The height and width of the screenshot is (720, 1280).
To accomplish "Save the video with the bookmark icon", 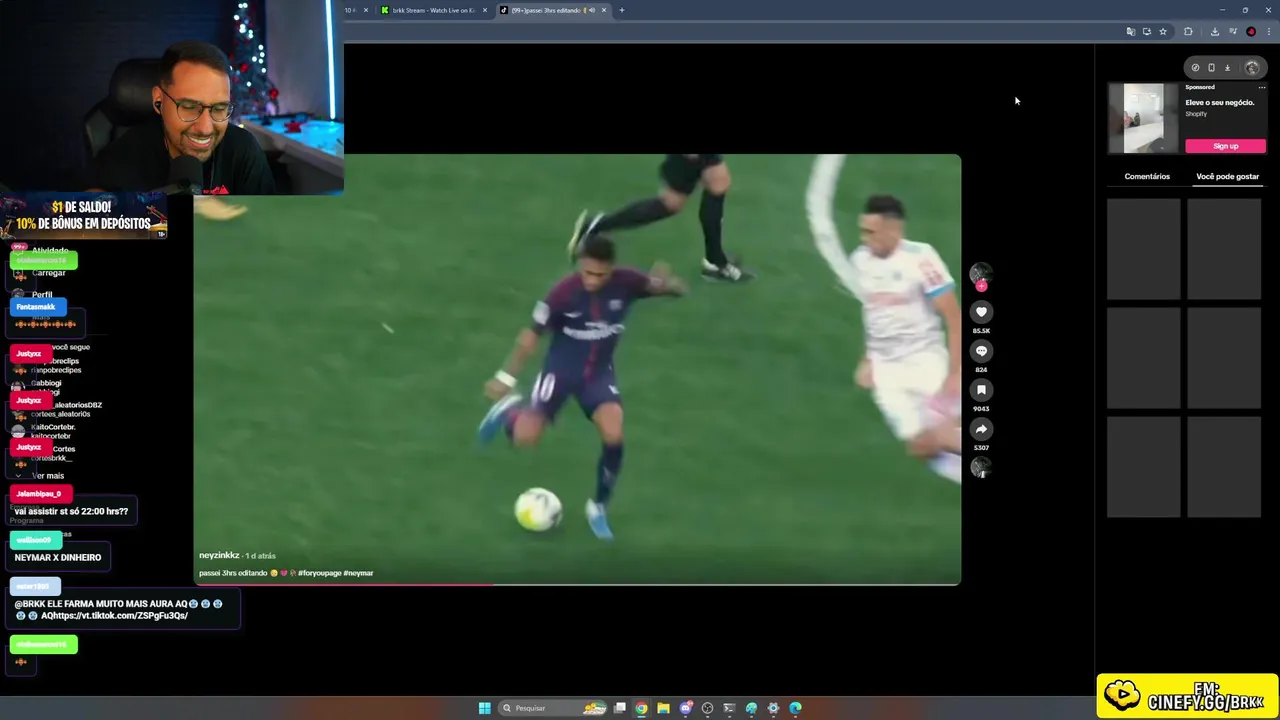I will click(981, 390).
